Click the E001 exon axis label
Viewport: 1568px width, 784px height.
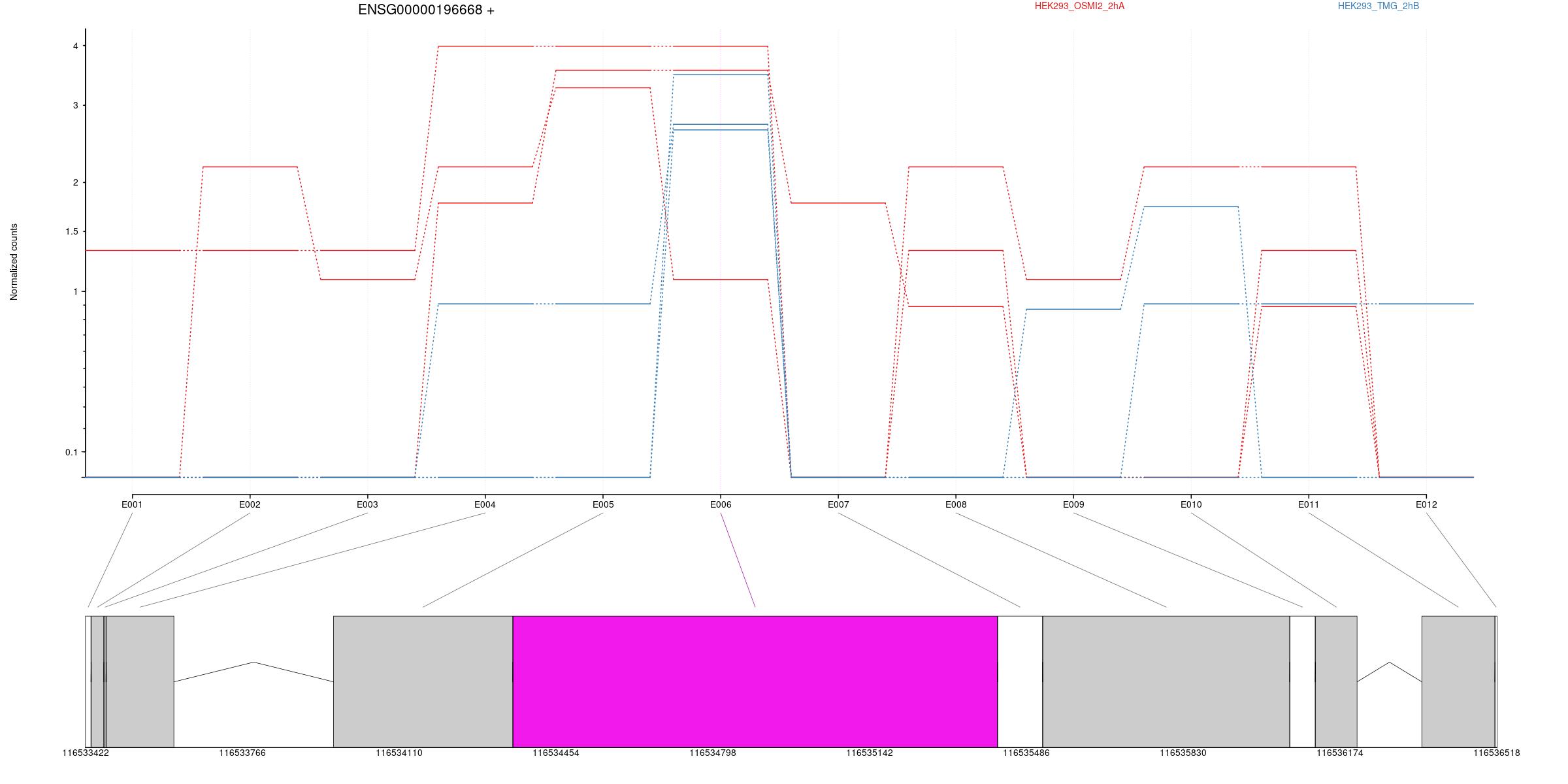click(132, 504)
